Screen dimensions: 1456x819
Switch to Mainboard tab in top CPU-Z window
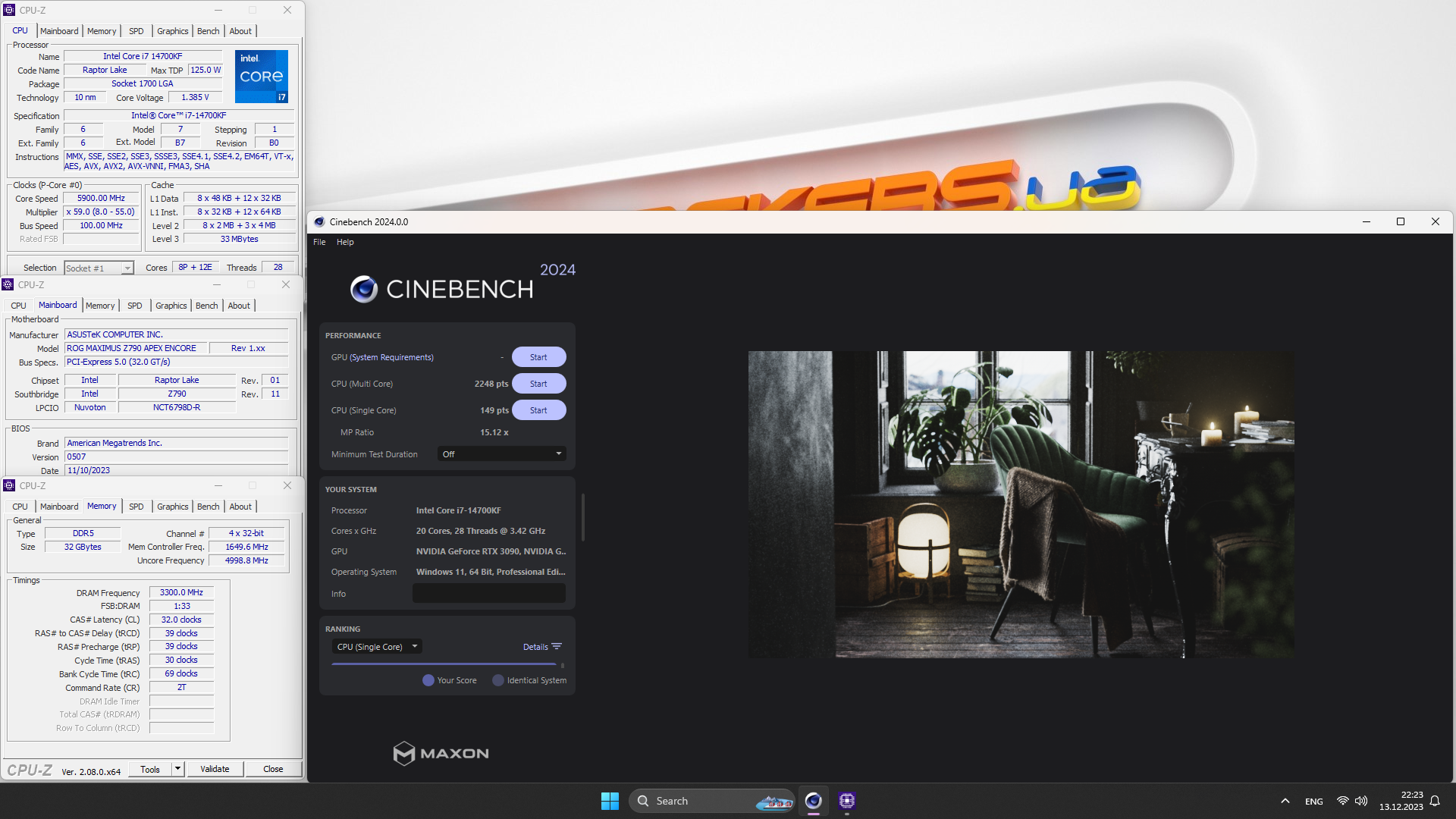coord(59,31)
